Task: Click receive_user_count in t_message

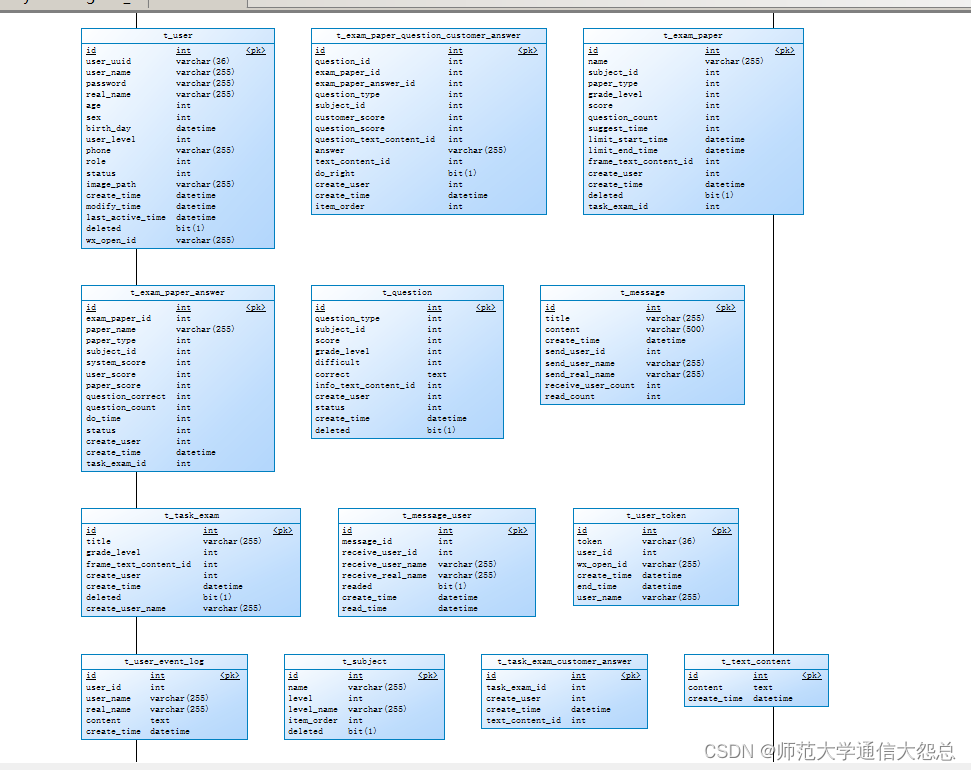Action: point(590,385)
